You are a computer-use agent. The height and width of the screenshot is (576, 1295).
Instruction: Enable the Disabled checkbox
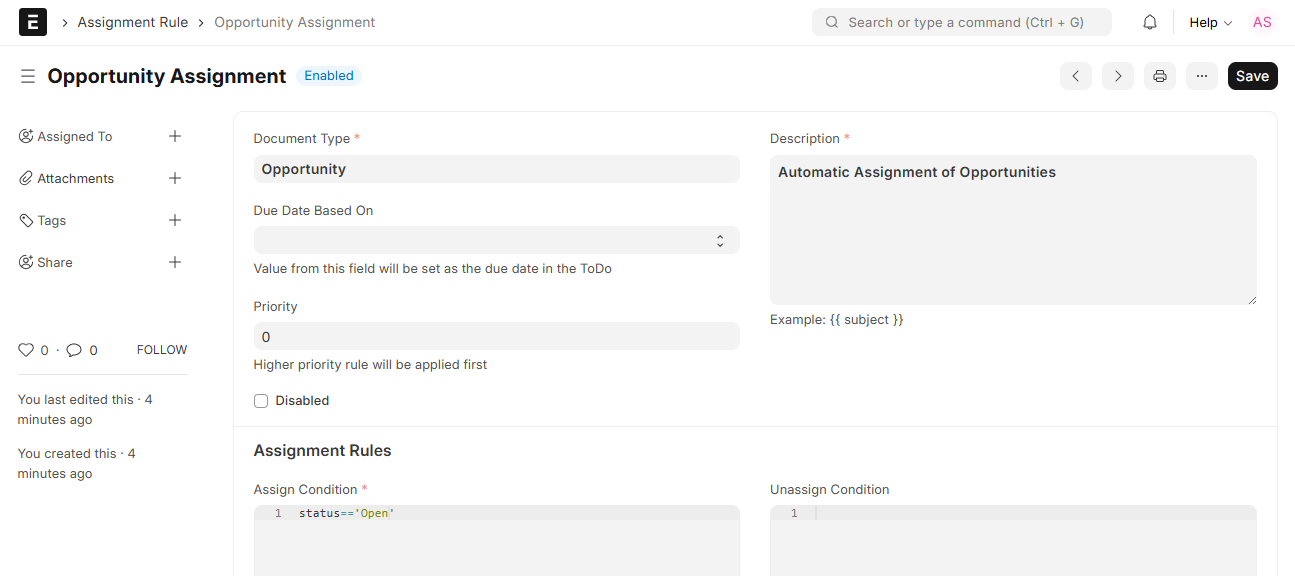261,401
